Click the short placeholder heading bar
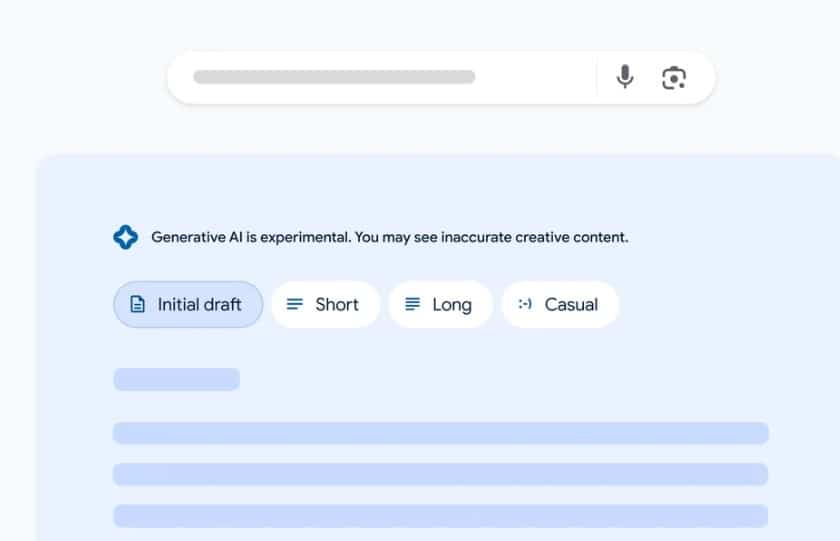The height and width of the screenshot is (541, 840). (176, 379)
